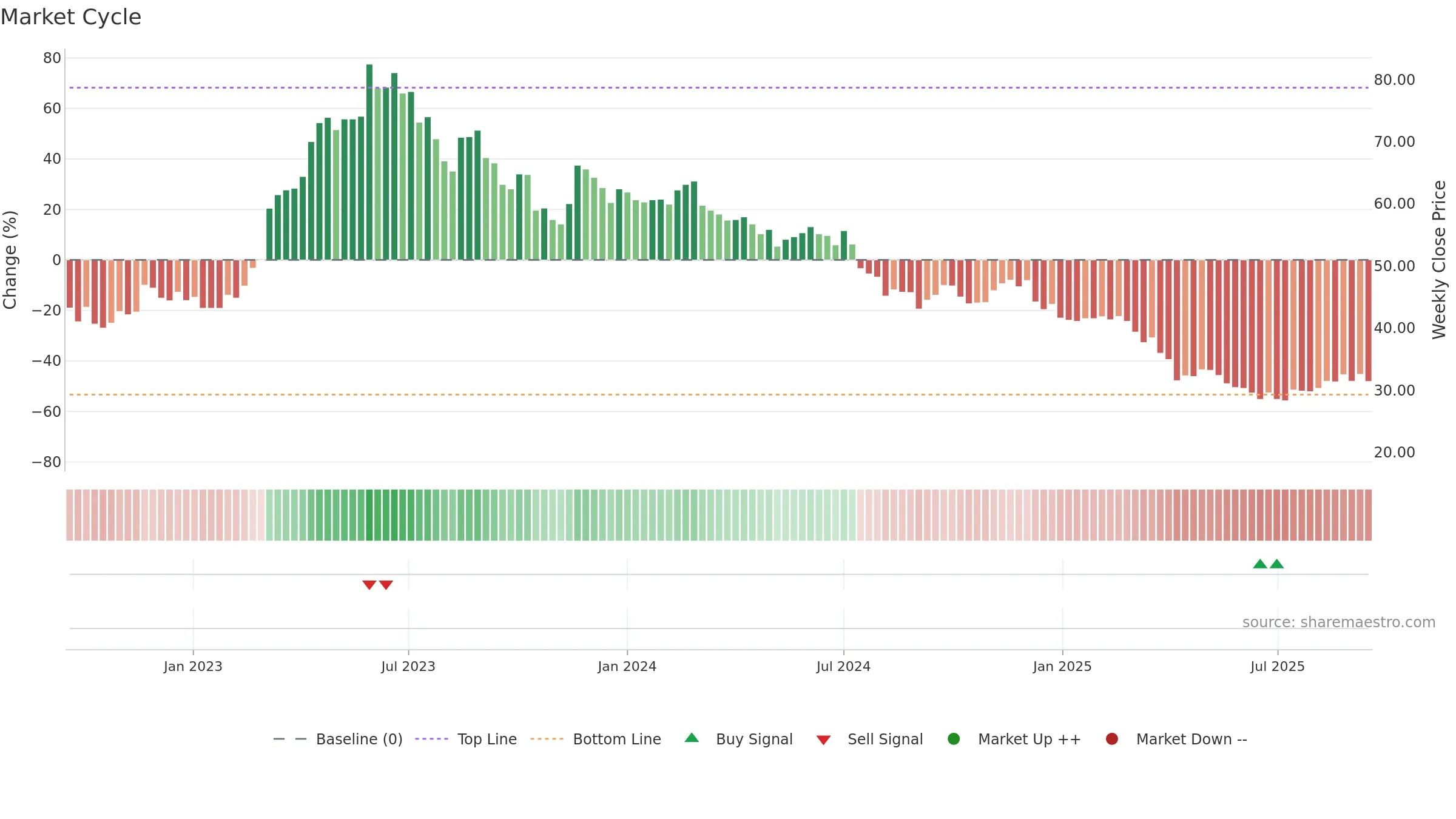The height and width of the screenshot is (819, 1456).
Task: Click the Market Cycle chart title
Action: [x=71, y=17]
